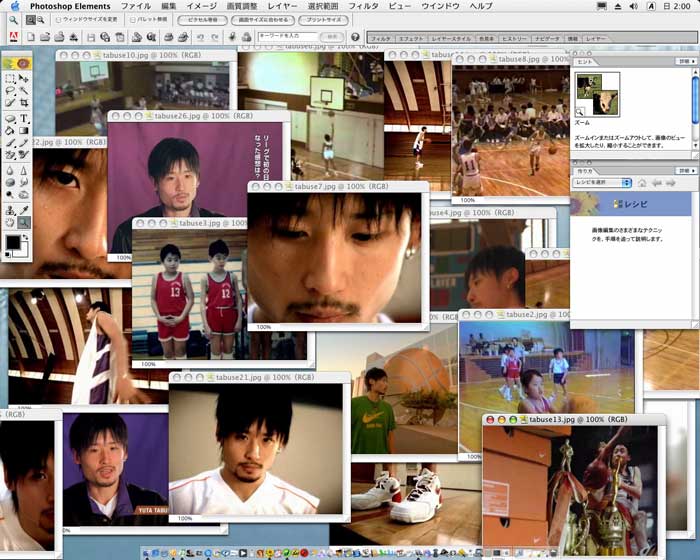Click the Print Size button
Screen dimensions: 700x560
(323, 20)
